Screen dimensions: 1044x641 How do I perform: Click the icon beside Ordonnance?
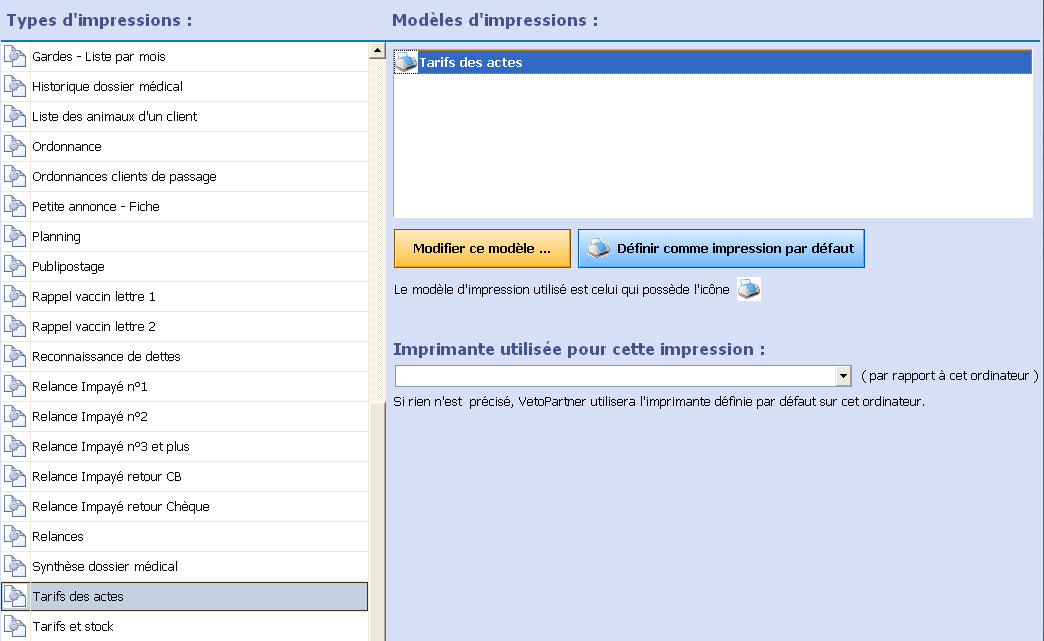pyautogui.click(x=15, y=147)
